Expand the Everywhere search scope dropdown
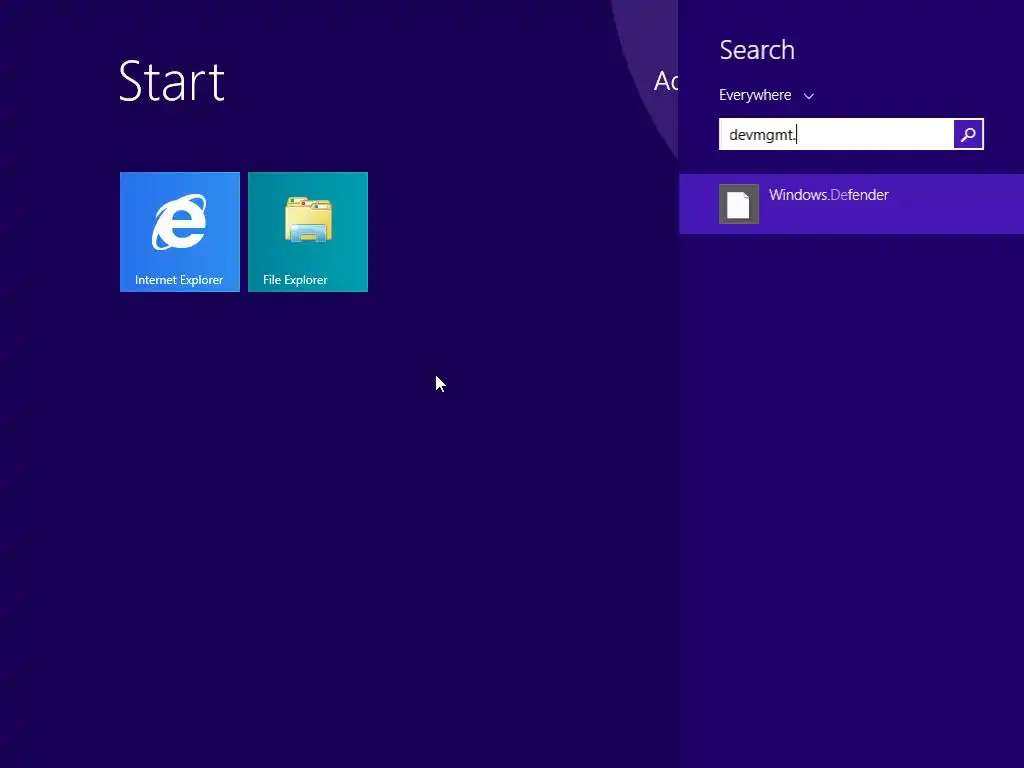The image size is (1024, 768). [x=767, y=95]
